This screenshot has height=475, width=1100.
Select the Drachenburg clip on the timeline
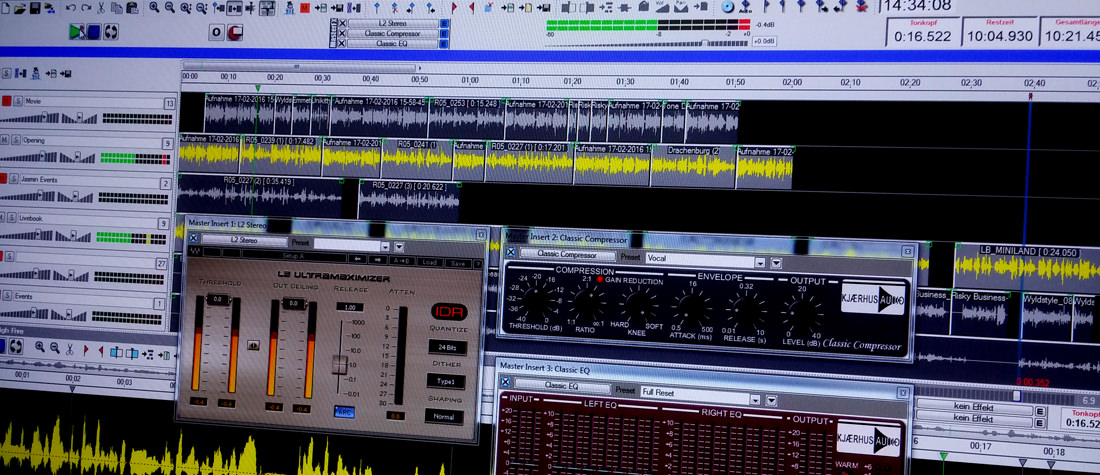point(692,166)
